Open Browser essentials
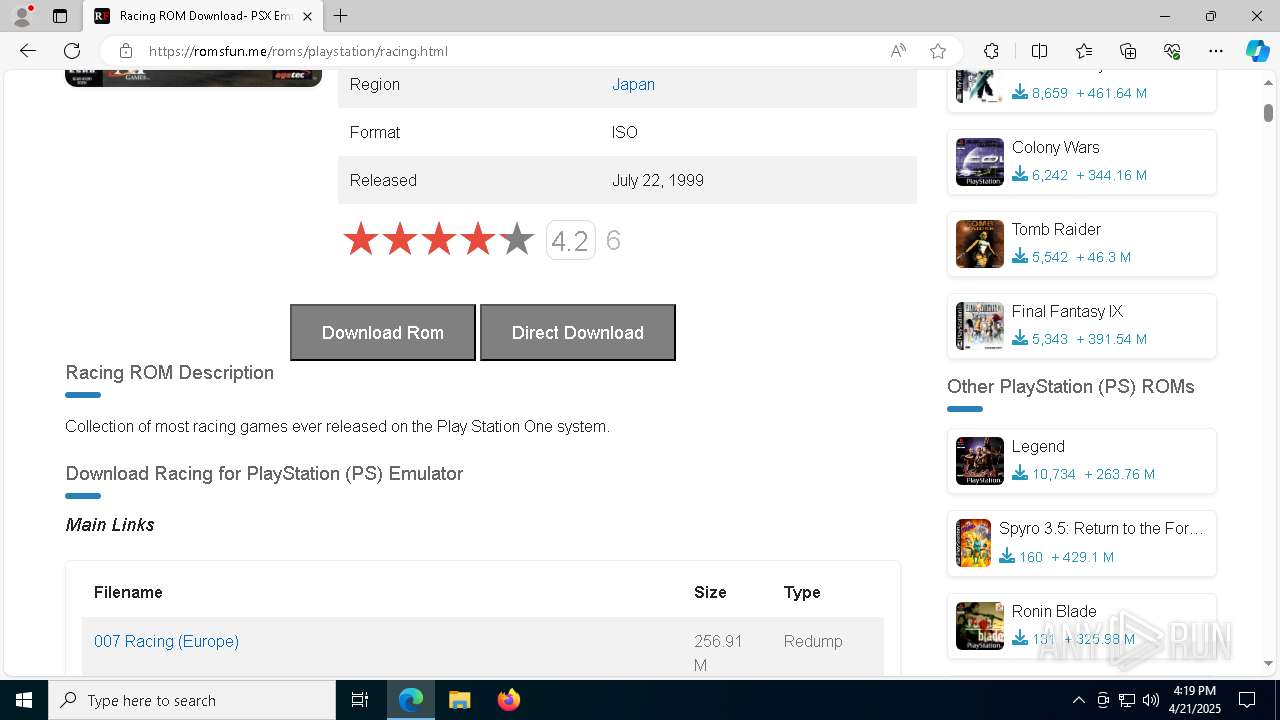This screenshot has height=720, width=1280. (1172, 51)
